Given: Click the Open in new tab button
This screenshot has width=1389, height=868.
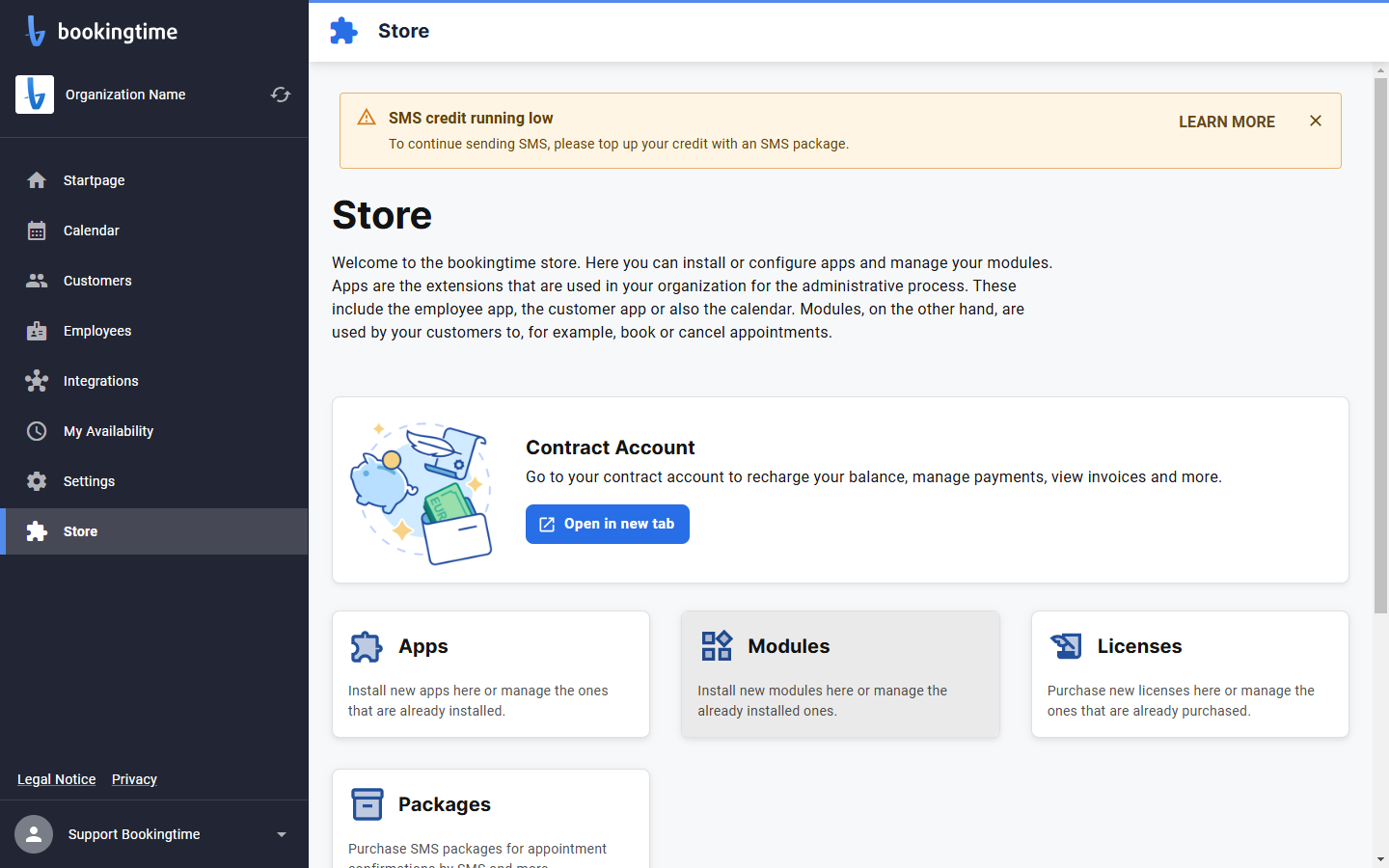Looking at the screenshot, I should coord(608,524).
